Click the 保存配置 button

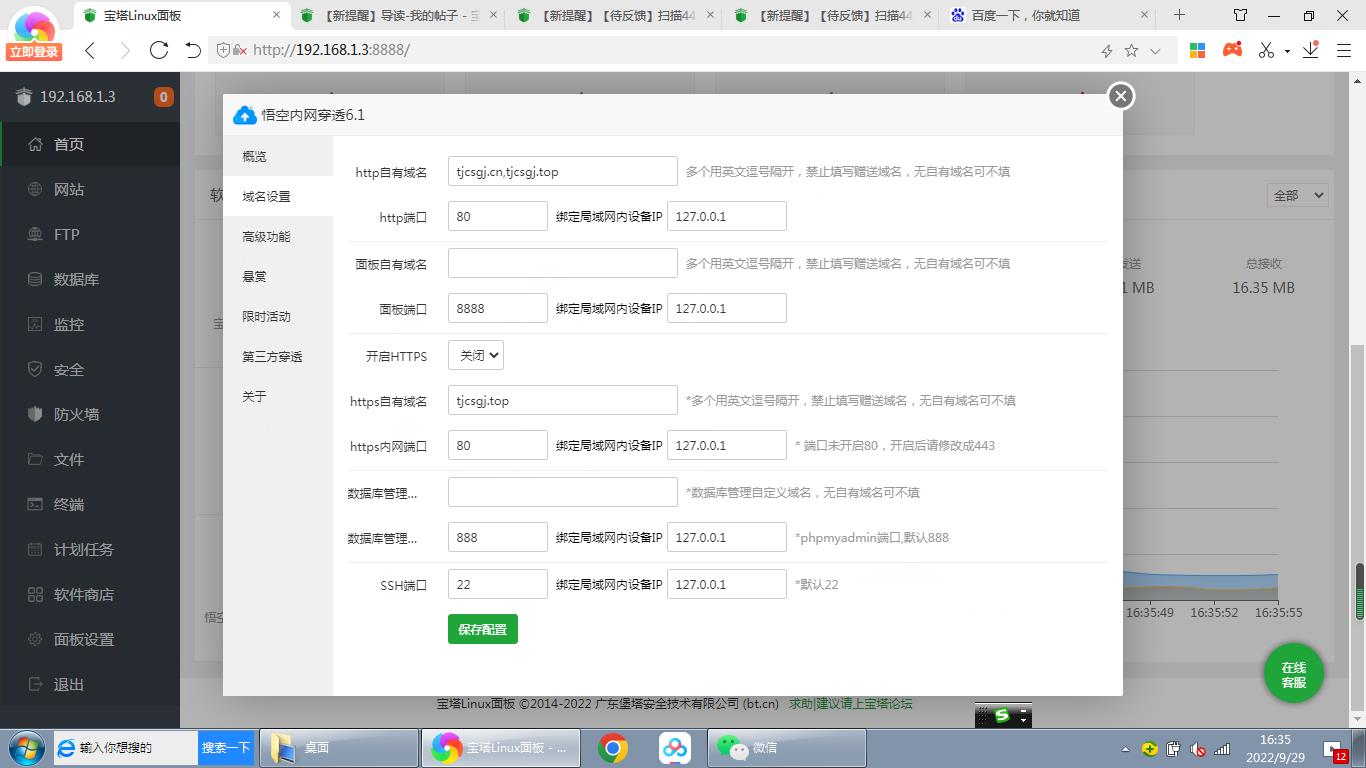pyautogui.click(x=483, y=629)
